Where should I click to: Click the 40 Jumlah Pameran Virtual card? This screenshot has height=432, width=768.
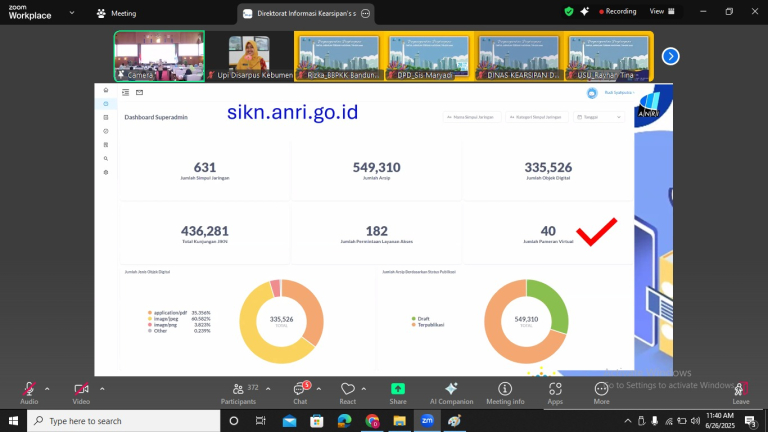click(548, 234)
